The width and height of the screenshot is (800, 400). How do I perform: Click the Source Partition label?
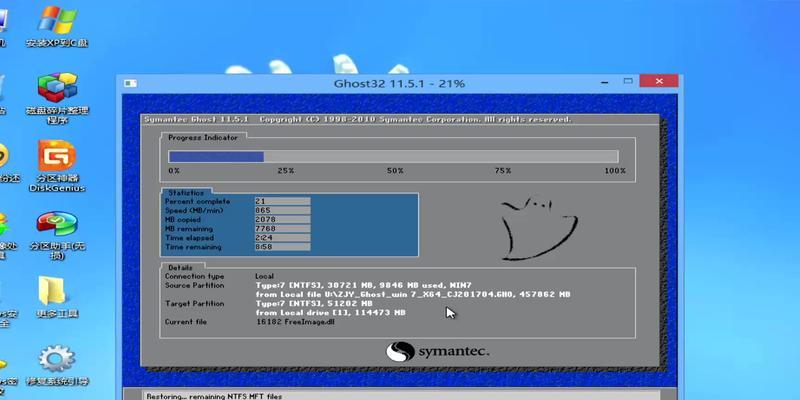[194, 286]
